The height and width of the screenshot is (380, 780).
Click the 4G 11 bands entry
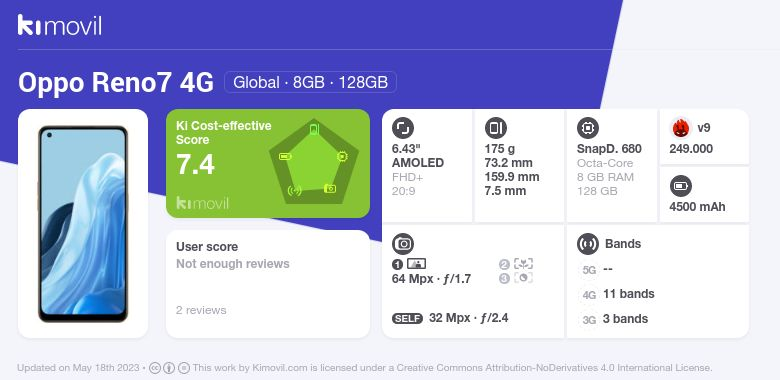coord(618,294)
